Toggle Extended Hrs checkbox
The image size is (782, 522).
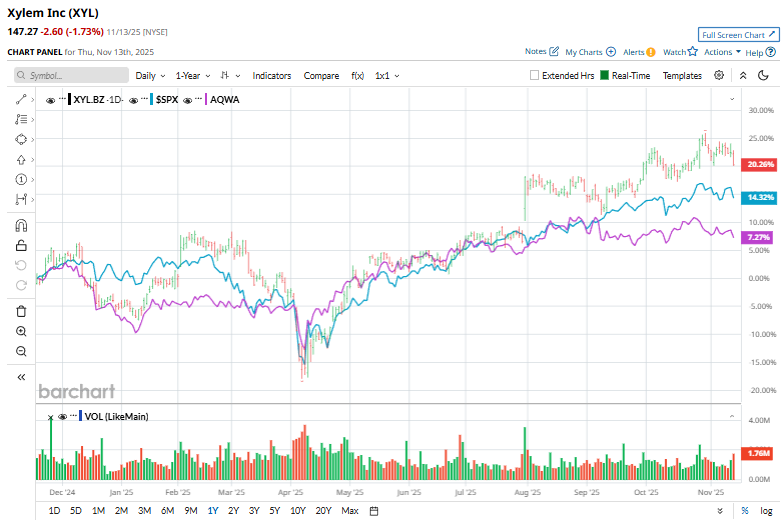pyautogui.click(x=534, y=75)
